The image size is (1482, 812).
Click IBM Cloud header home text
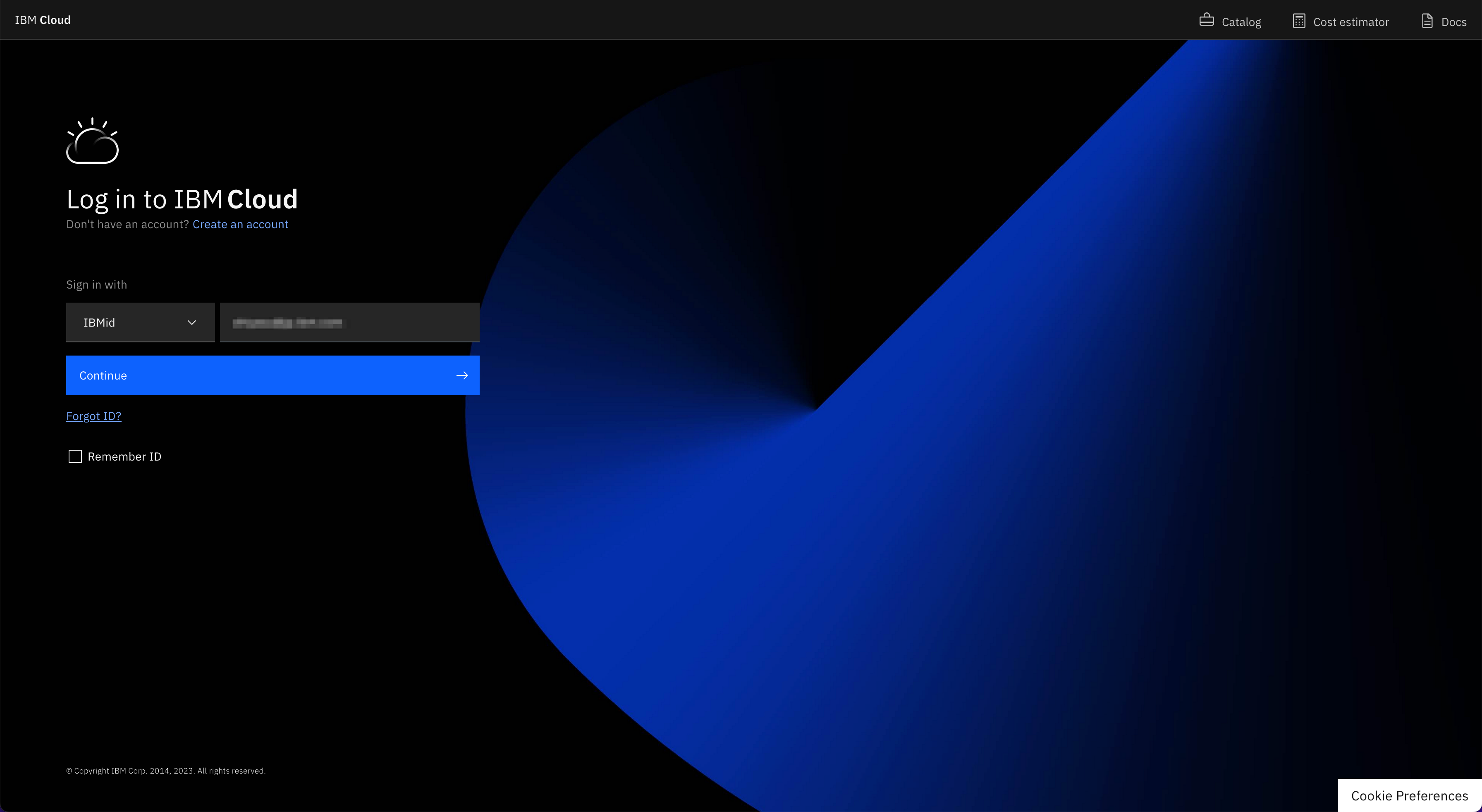[x=43, y=20]
